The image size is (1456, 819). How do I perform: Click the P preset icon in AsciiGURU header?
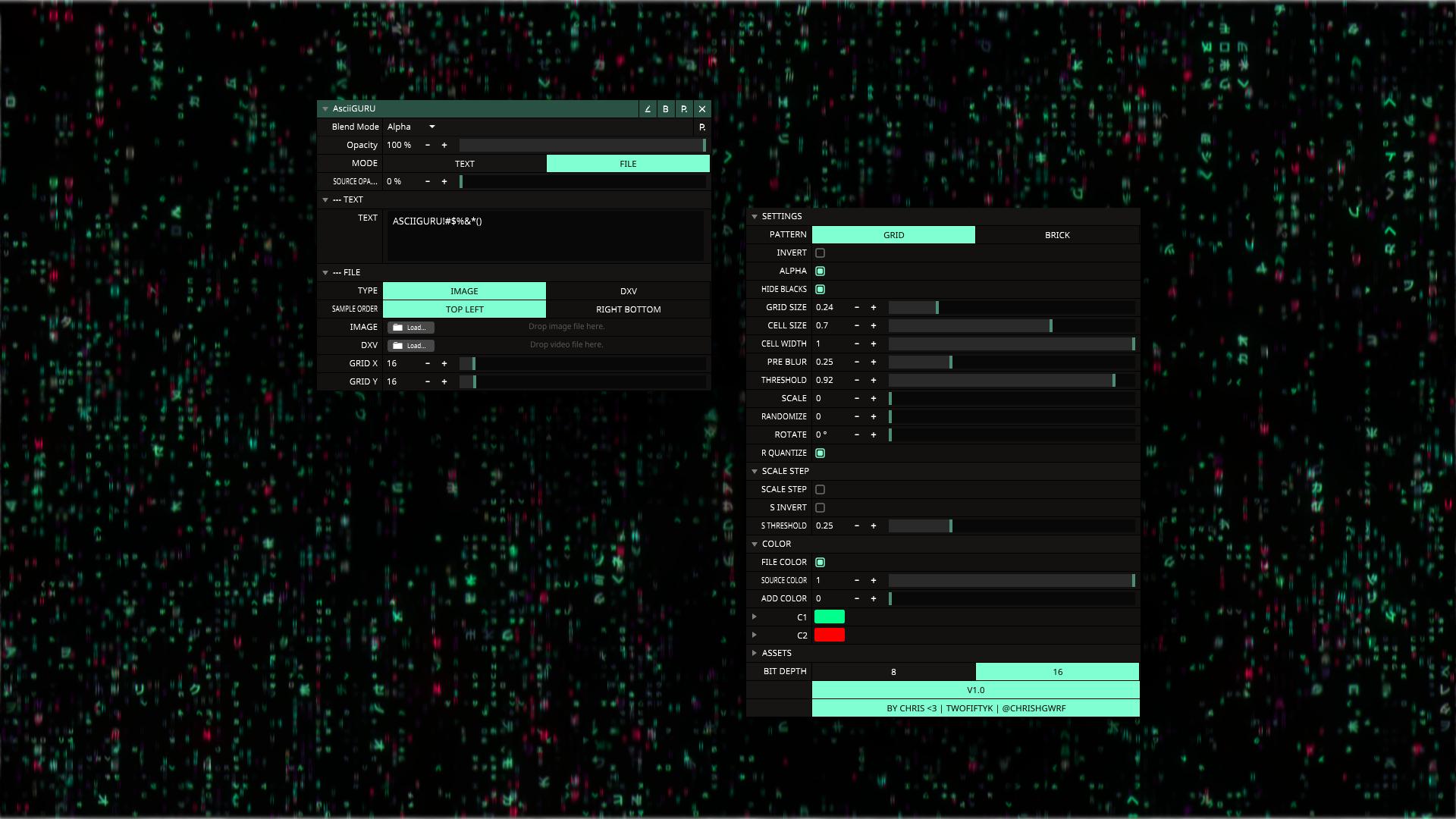[684, 109]
